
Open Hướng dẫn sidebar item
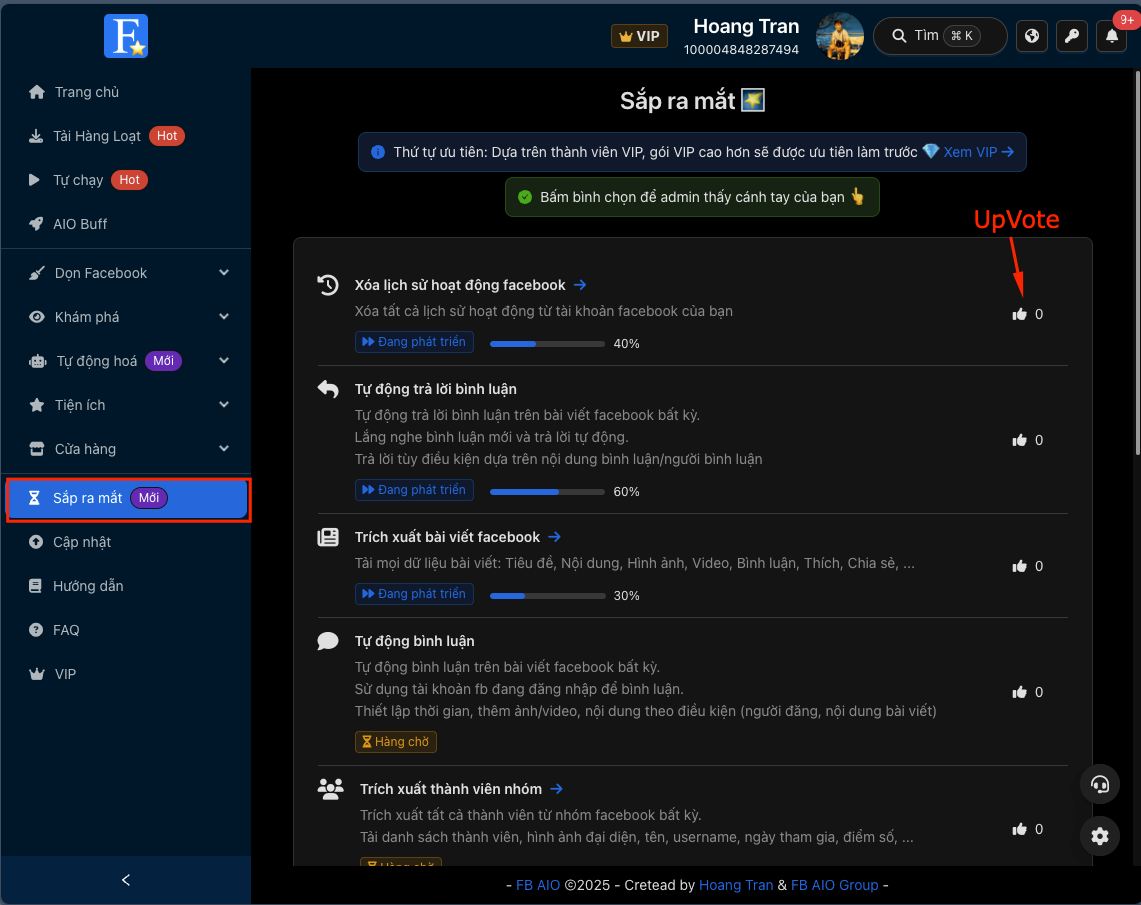tap(88, 586)
